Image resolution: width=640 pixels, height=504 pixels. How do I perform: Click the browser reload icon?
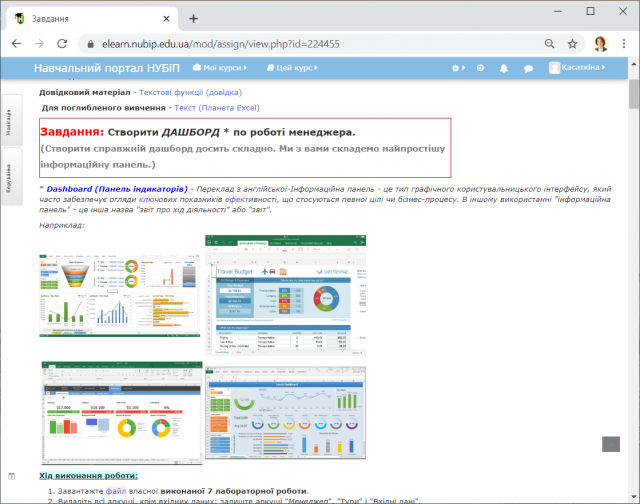(x=62, y=44)
